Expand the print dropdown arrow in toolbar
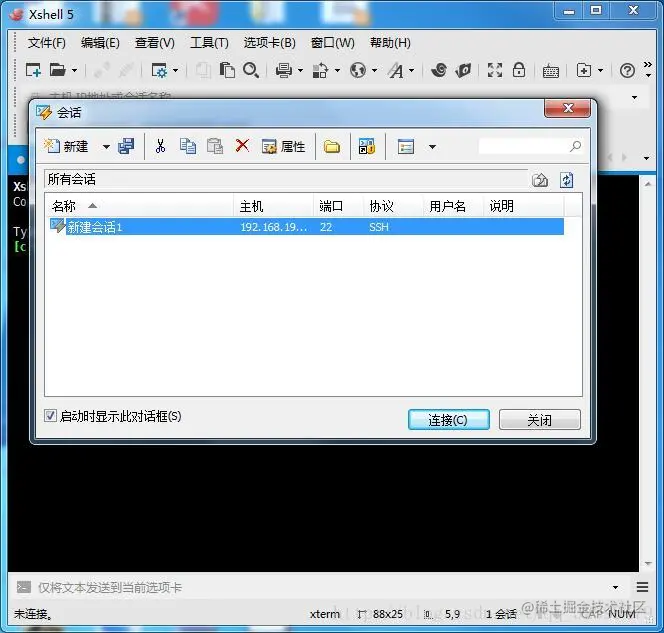The image size is (664, 633). (x=300, y=70)
